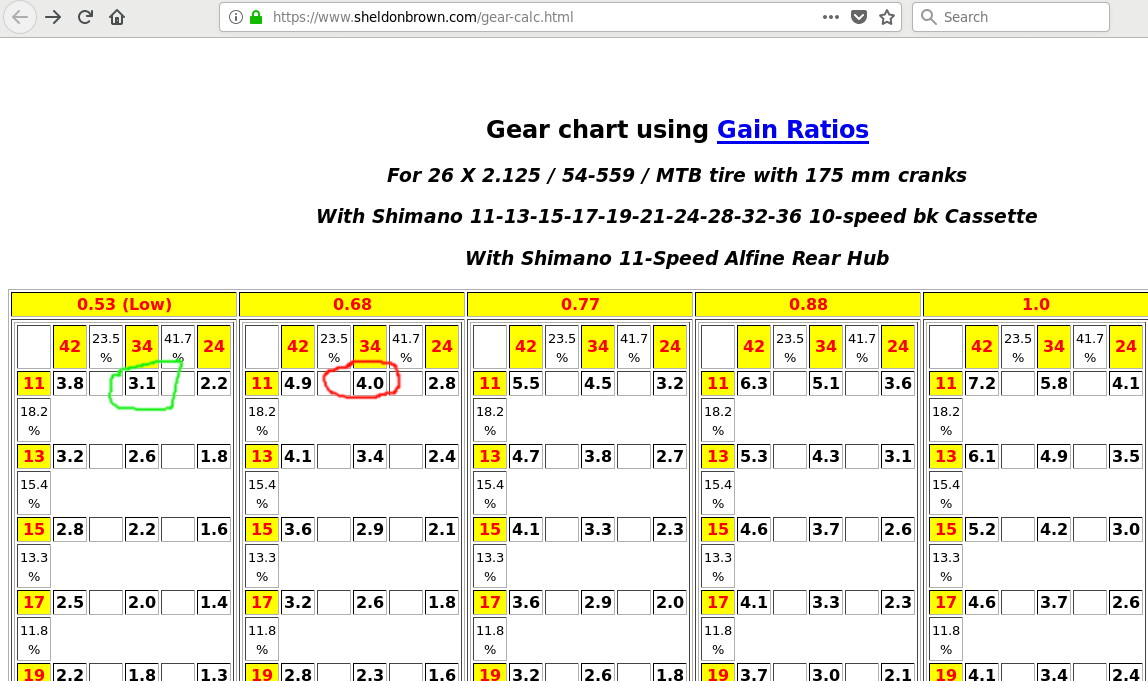Click the 11.8 % cell in the 0.88 table

718,639
